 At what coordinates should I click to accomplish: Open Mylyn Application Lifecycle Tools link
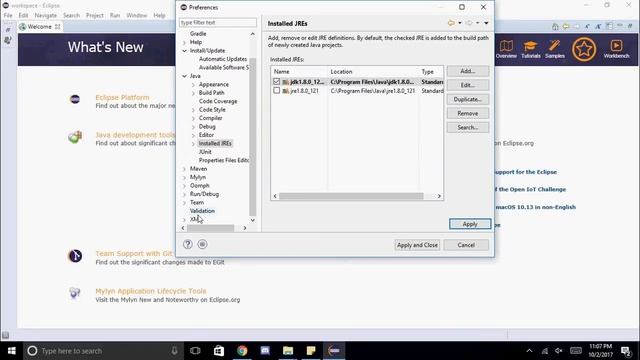click(x=151, y=291)
